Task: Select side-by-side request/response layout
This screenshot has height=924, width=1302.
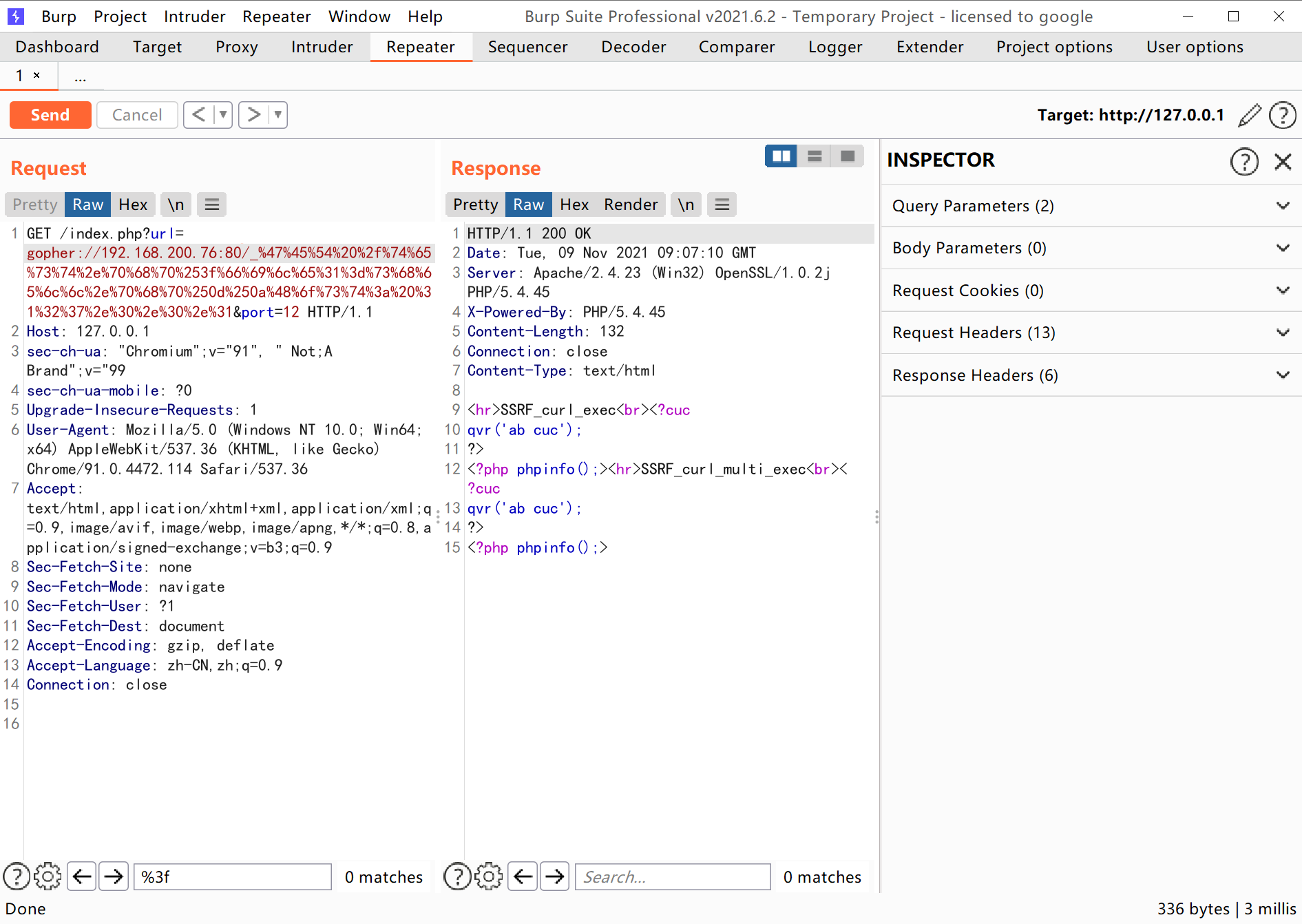Action: (781, 156)
